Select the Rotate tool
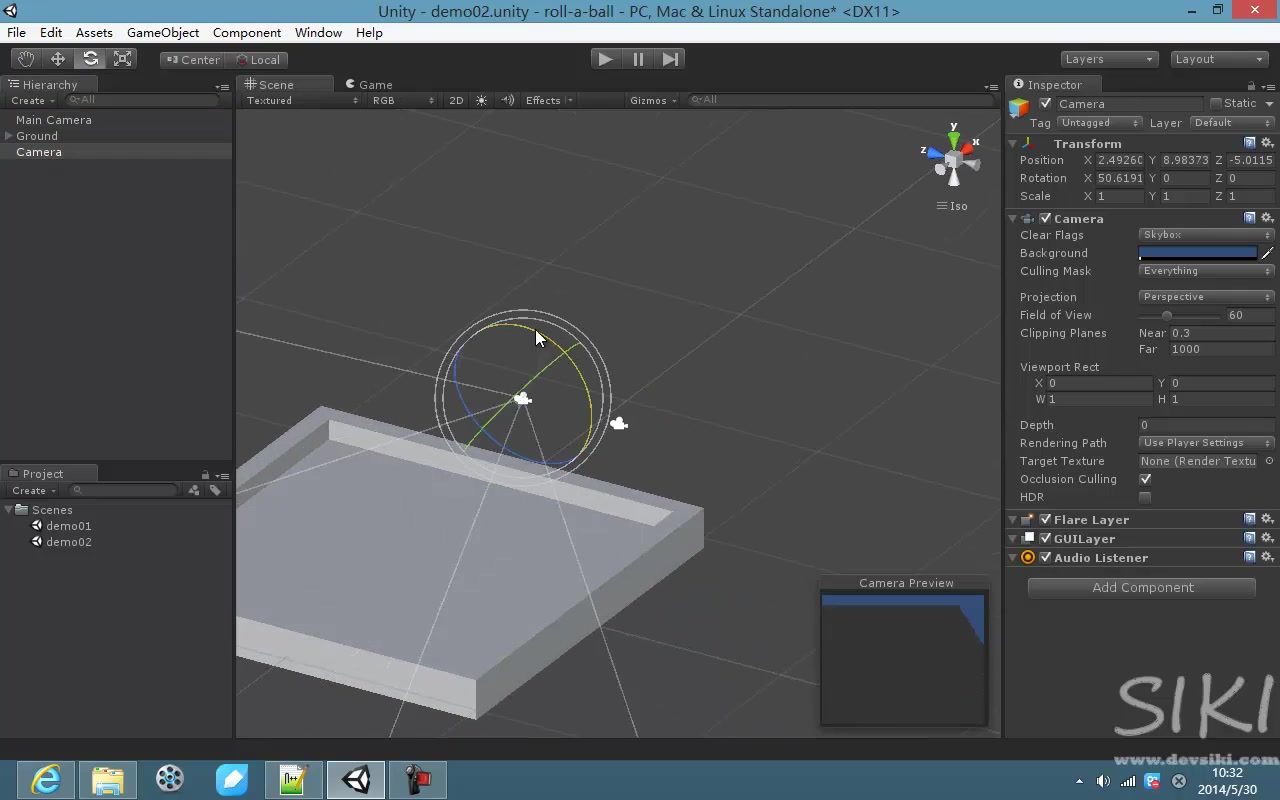Image resolution: width=1280 pixels, height=800 pixels. coord(90,59)
